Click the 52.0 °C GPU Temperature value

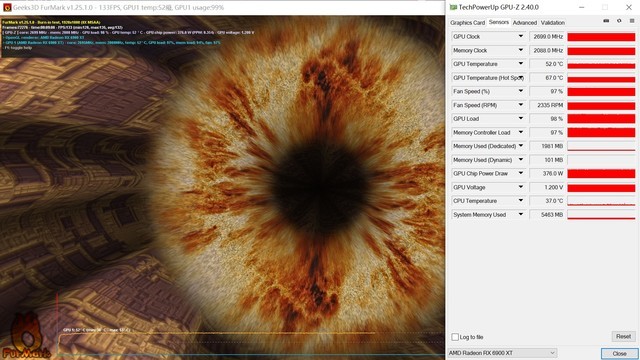(547, 64)
